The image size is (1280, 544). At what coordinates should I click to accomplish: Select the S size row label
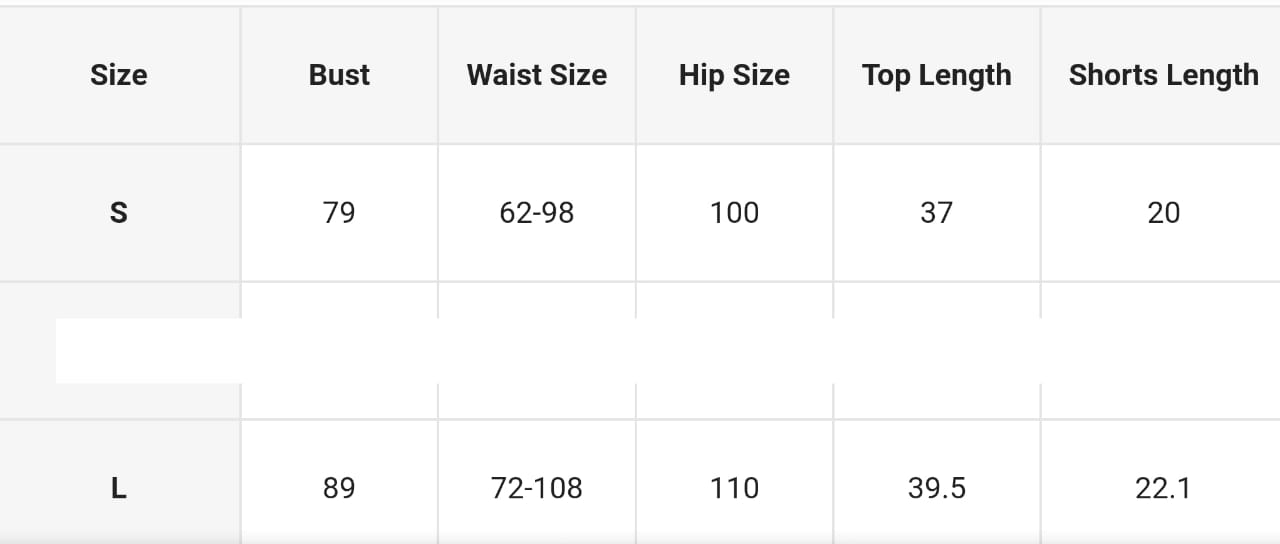click(x=119, y=212)
